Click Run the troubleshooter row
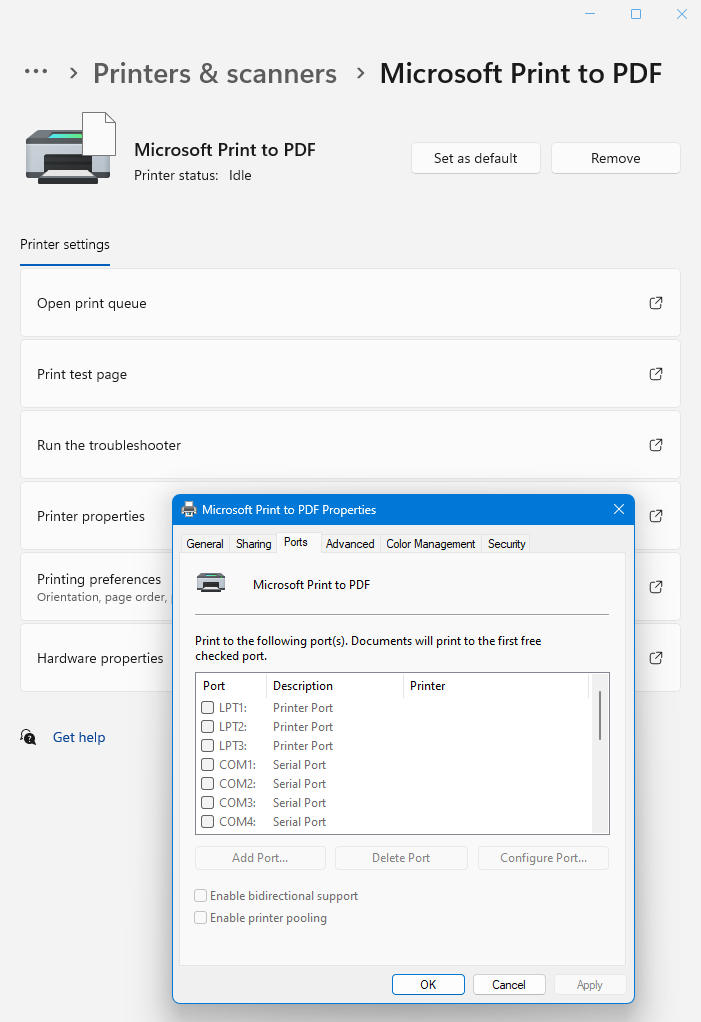 pos(350,445)
